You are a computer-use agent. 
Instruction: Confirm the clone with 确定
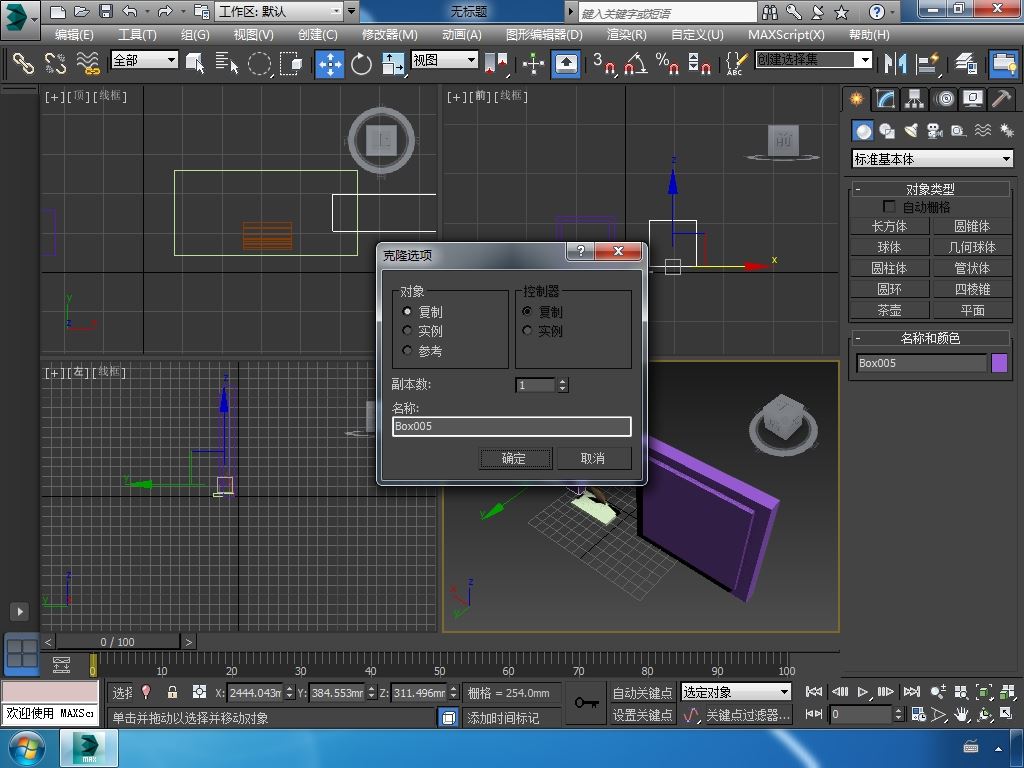coord(514,458)
